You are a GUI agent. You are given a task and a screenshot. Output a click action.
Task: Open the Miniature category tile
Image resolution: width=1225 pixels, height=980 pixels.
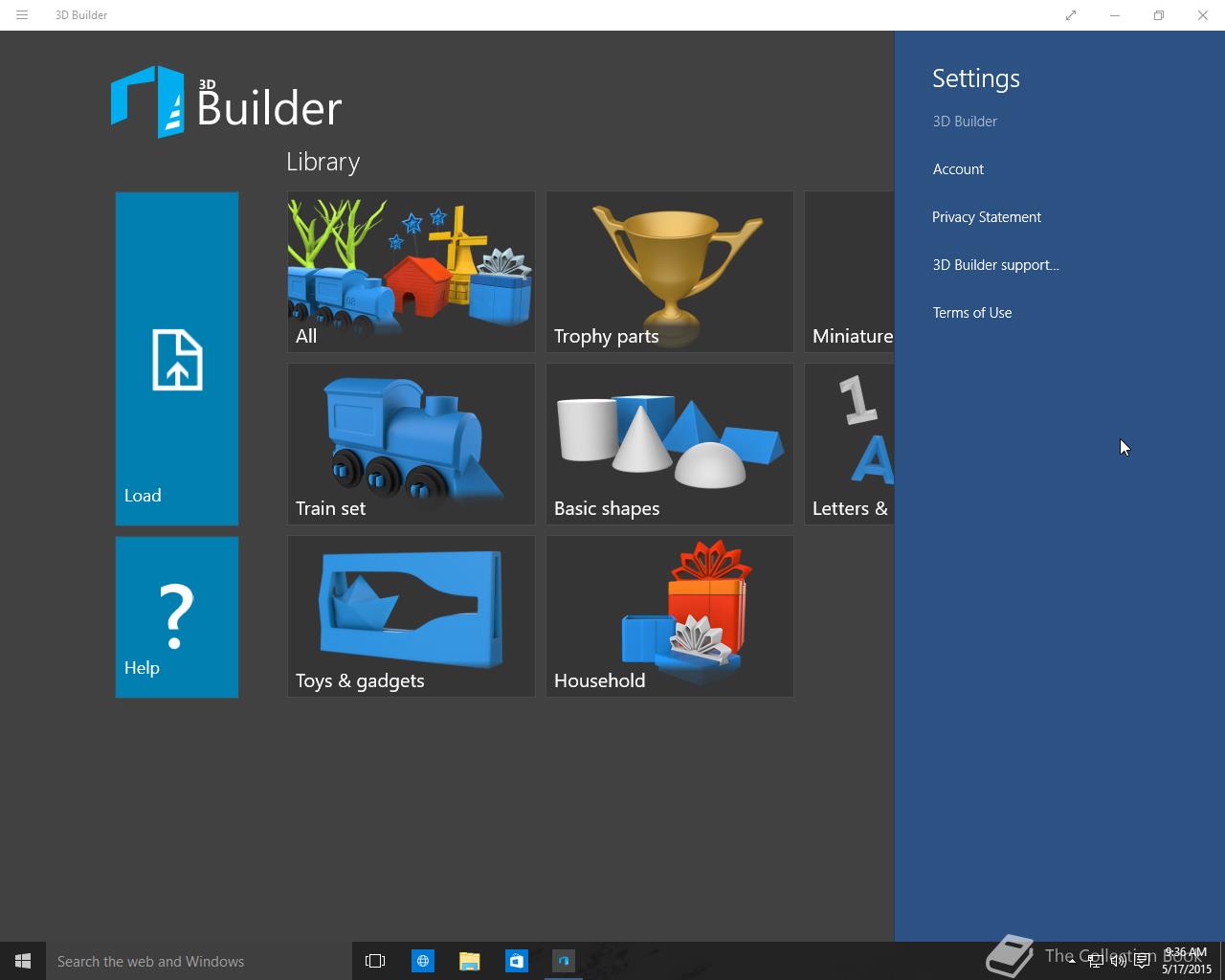click(x=850, y=272)
